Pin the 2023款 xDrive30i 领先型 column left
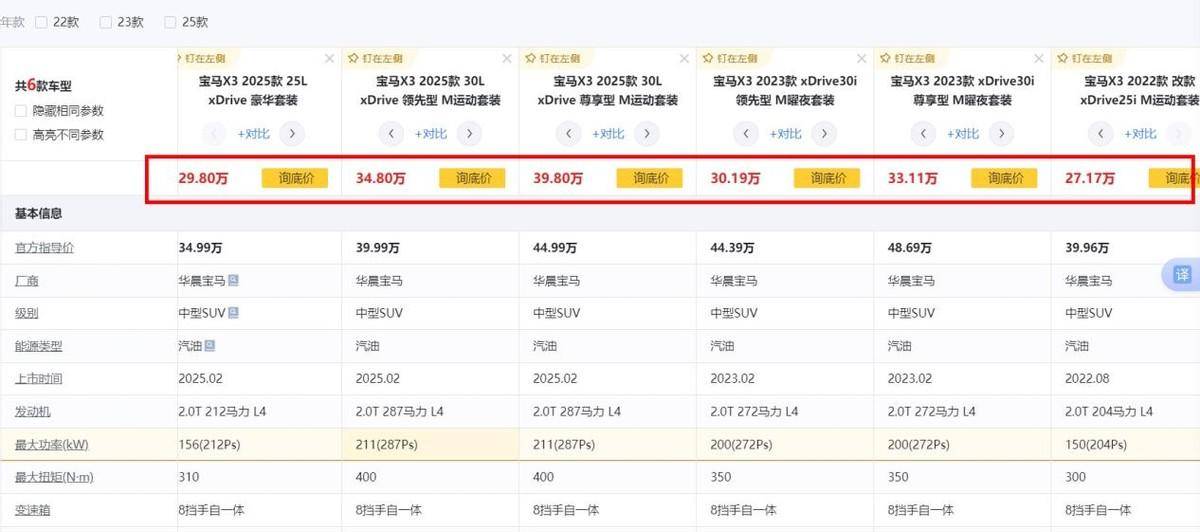The image size is (1200, 532). click(731, 58)
